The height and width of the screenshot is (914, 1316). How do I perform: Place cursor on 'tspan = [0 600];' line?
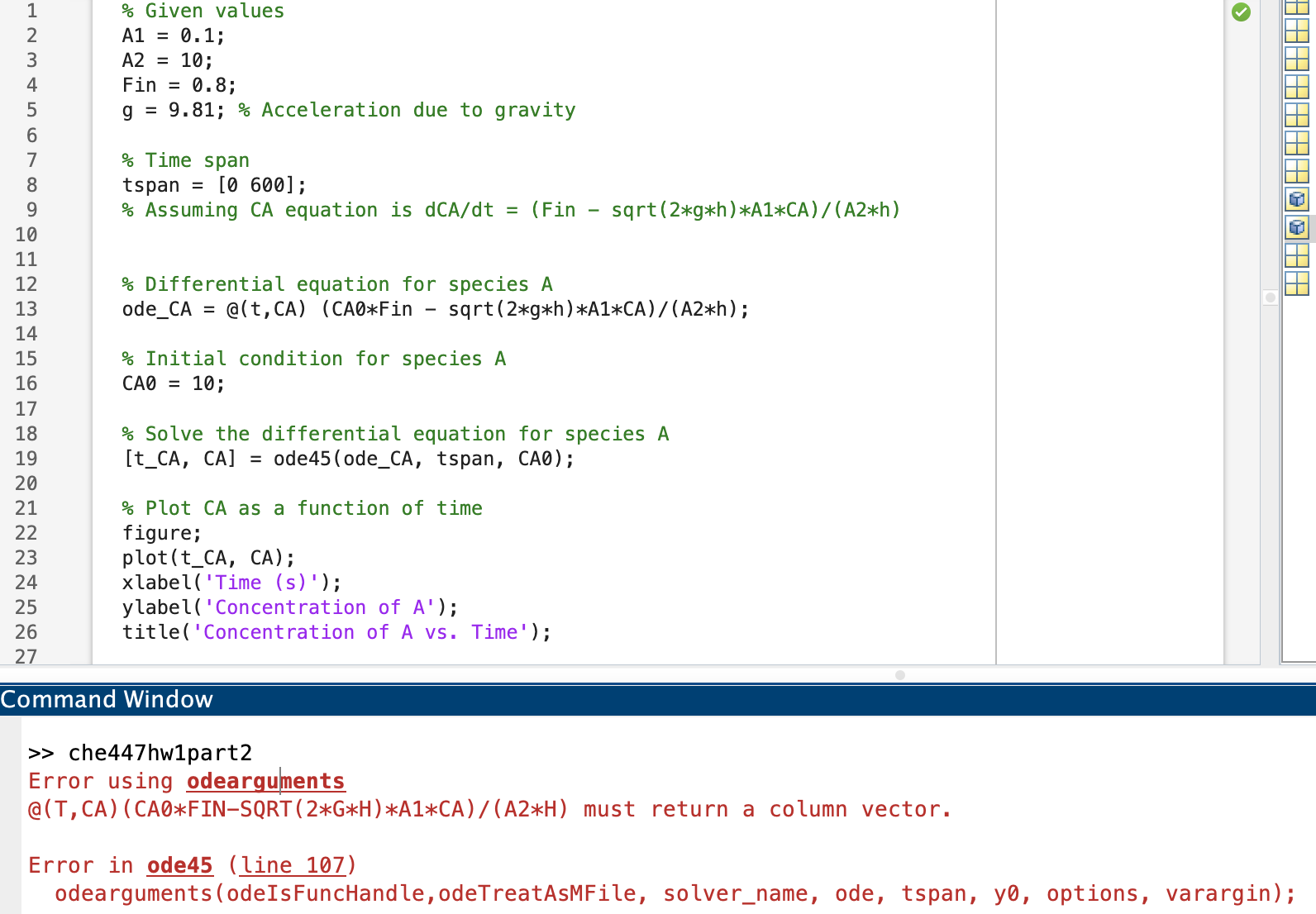click(x=214, y=185)
